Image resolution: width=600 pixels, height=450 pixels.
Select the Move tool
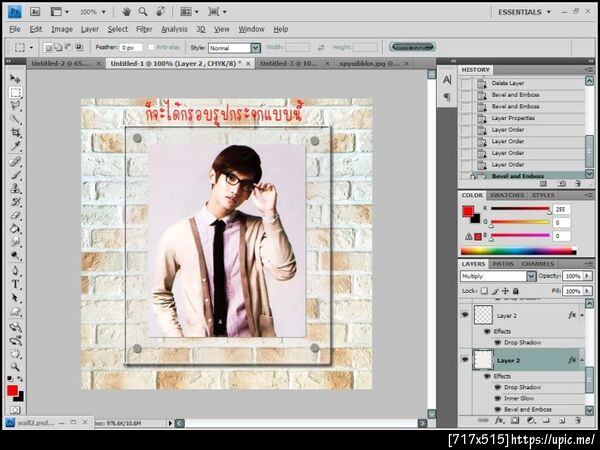15,78
